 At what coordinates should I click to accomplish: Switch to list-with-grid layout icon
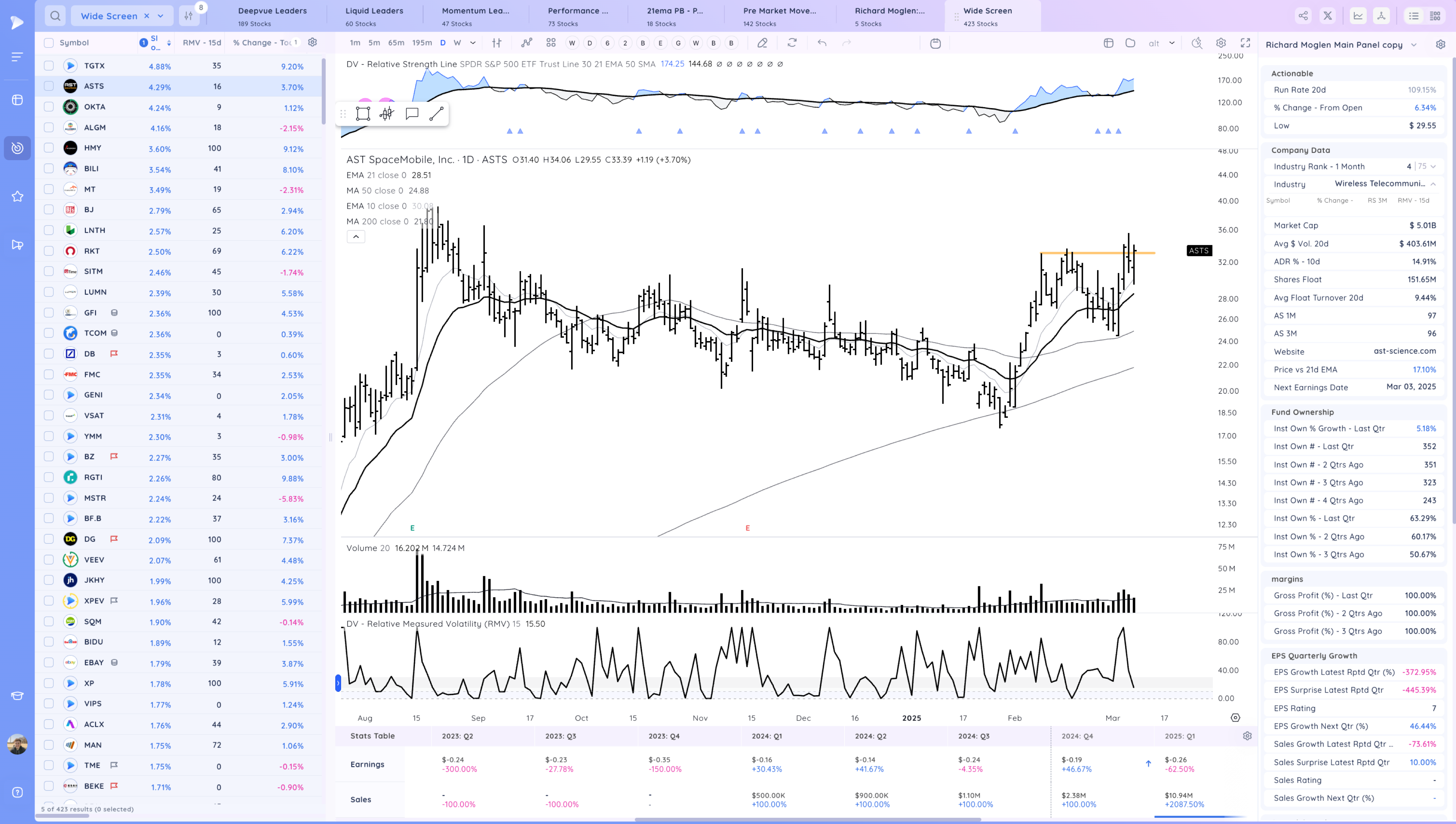(x=1435, y=16)
